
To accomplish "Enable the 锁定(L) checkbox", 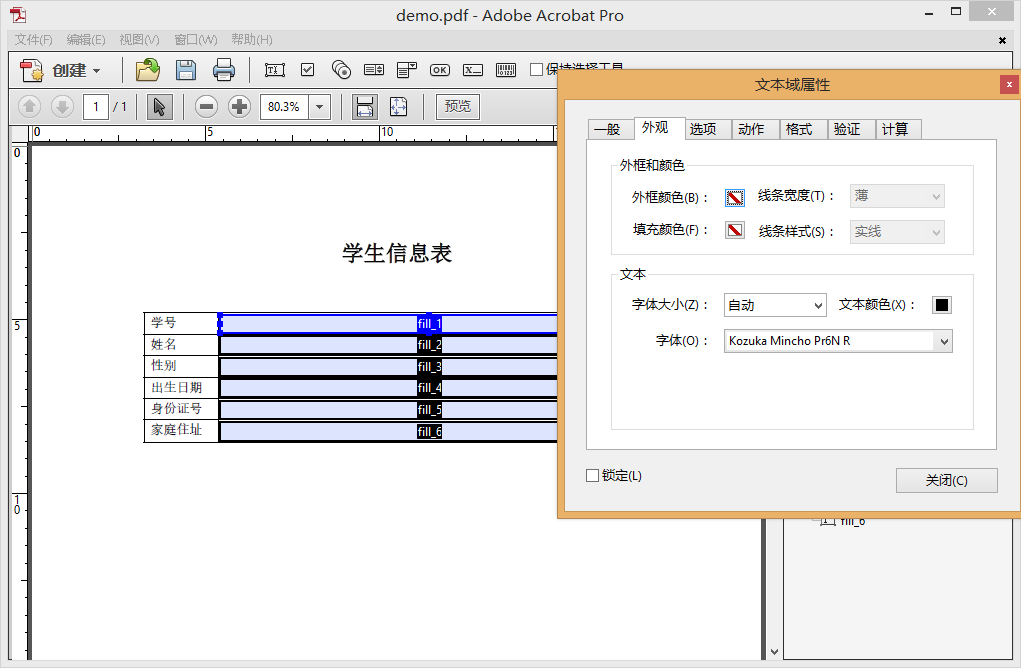I will point(593,476).
